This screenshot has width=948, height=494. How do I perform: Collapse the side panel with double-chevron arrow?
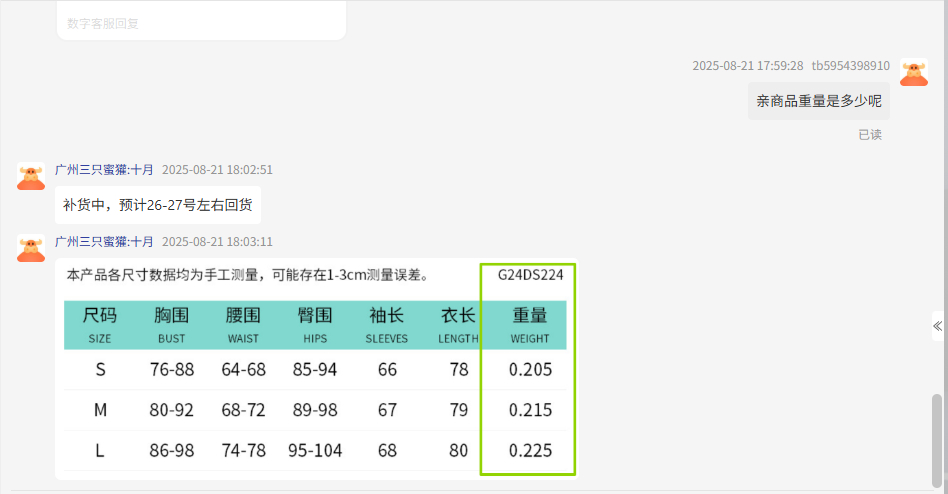pyautogui.click(x=937, y=326)
